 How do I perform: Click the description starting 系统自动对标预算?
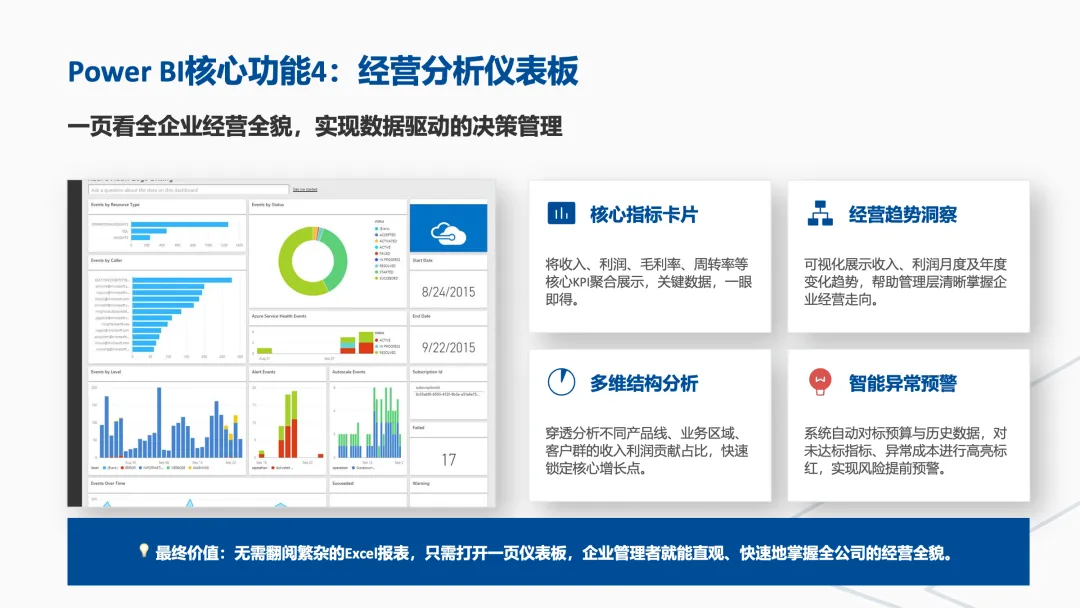click(x=905, y=450)
